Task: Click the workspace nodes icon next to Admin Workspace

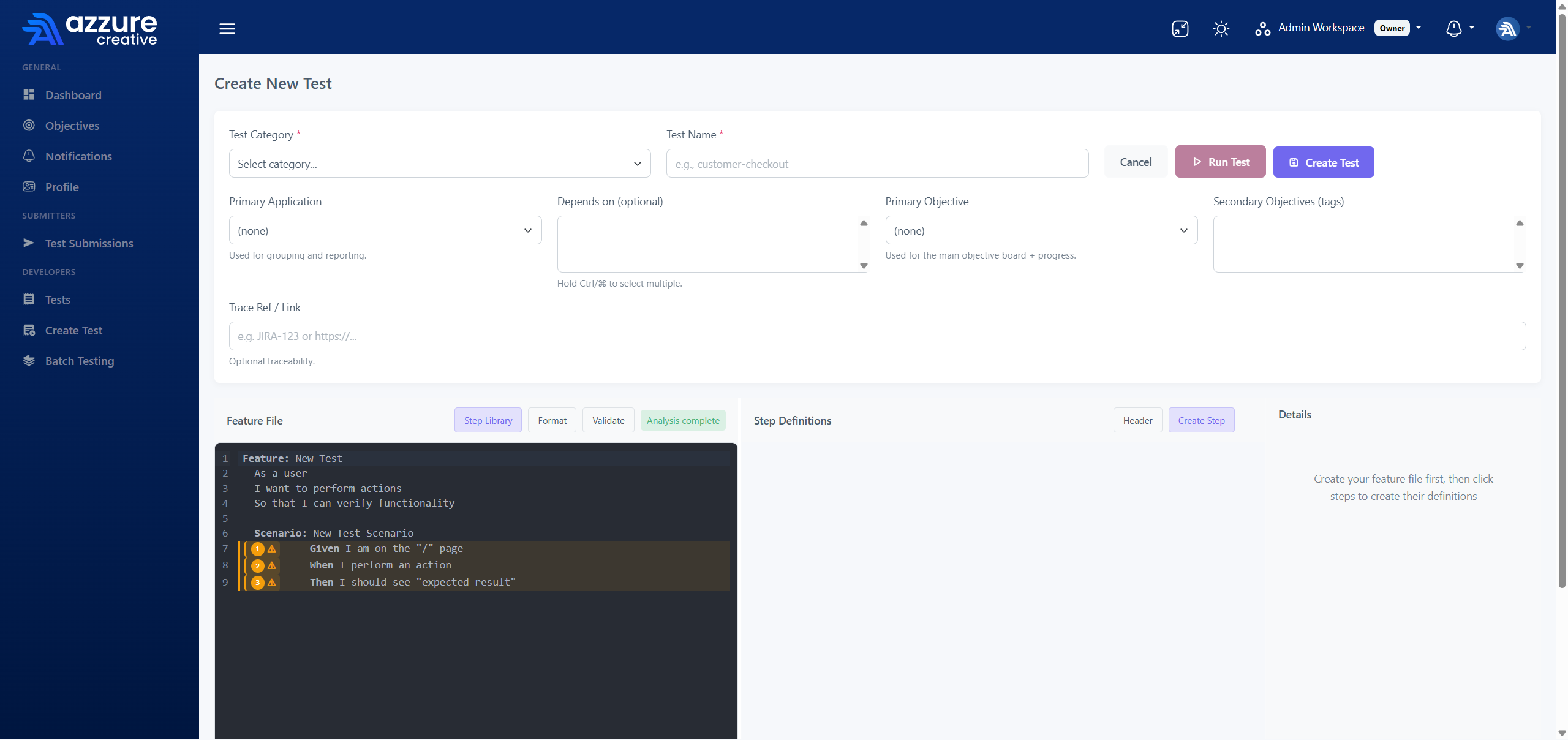Action: click(1262, 28)
